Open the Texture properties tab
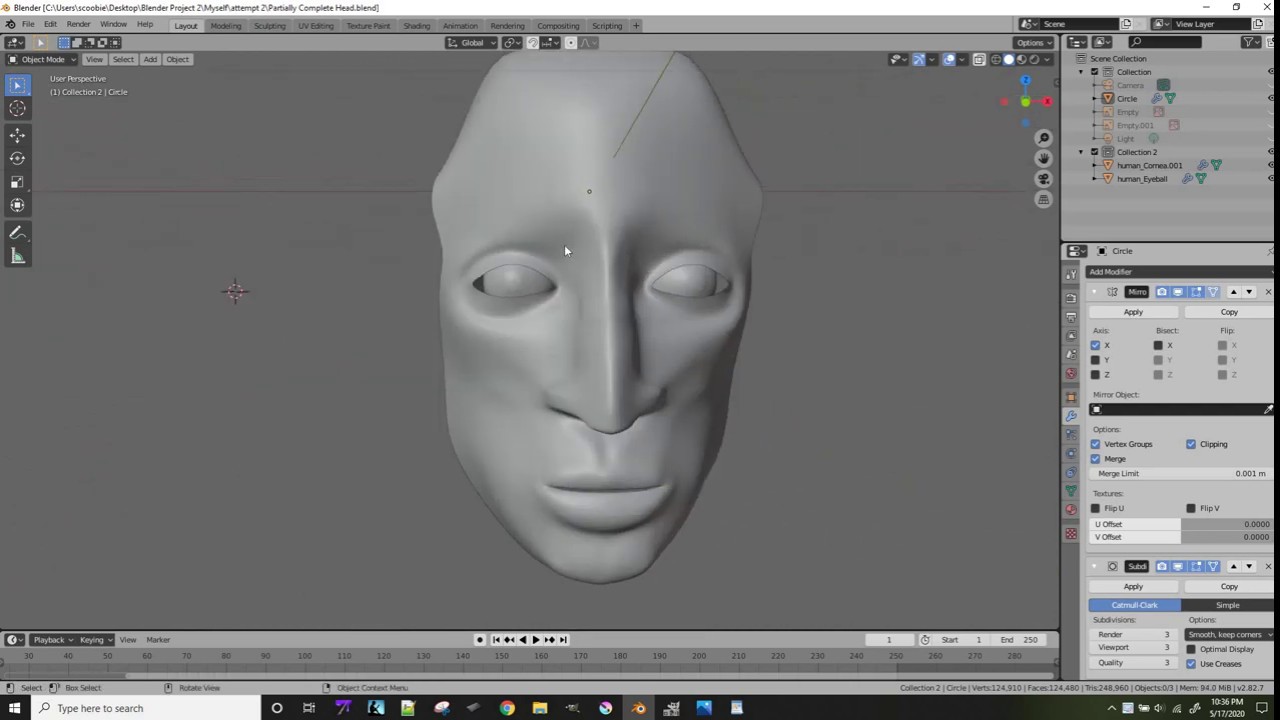This screenshot has height=720, width=1280. [x=1071, y=534]
